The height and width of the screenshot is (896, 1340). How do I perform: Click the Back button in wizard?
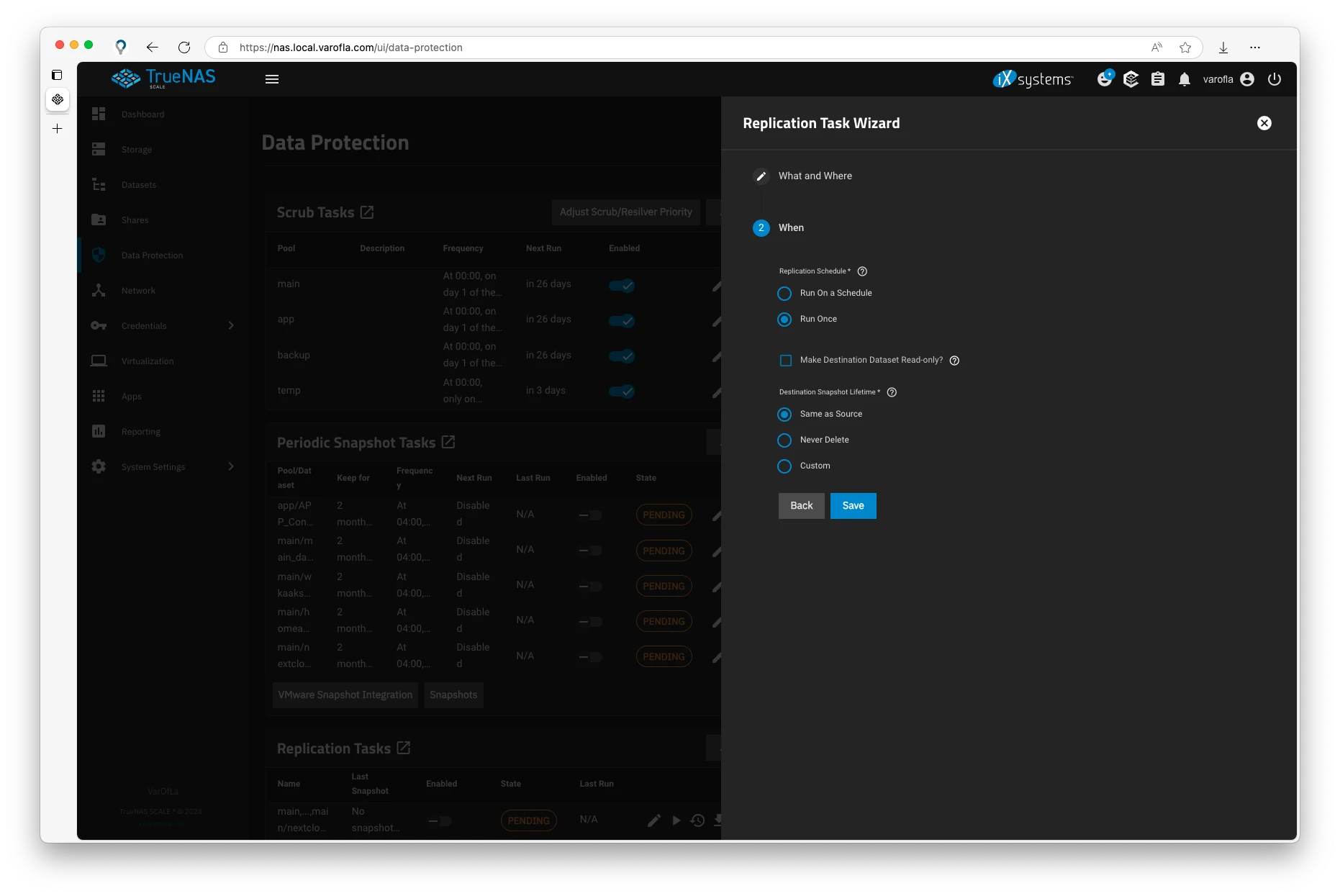(801, 506)
